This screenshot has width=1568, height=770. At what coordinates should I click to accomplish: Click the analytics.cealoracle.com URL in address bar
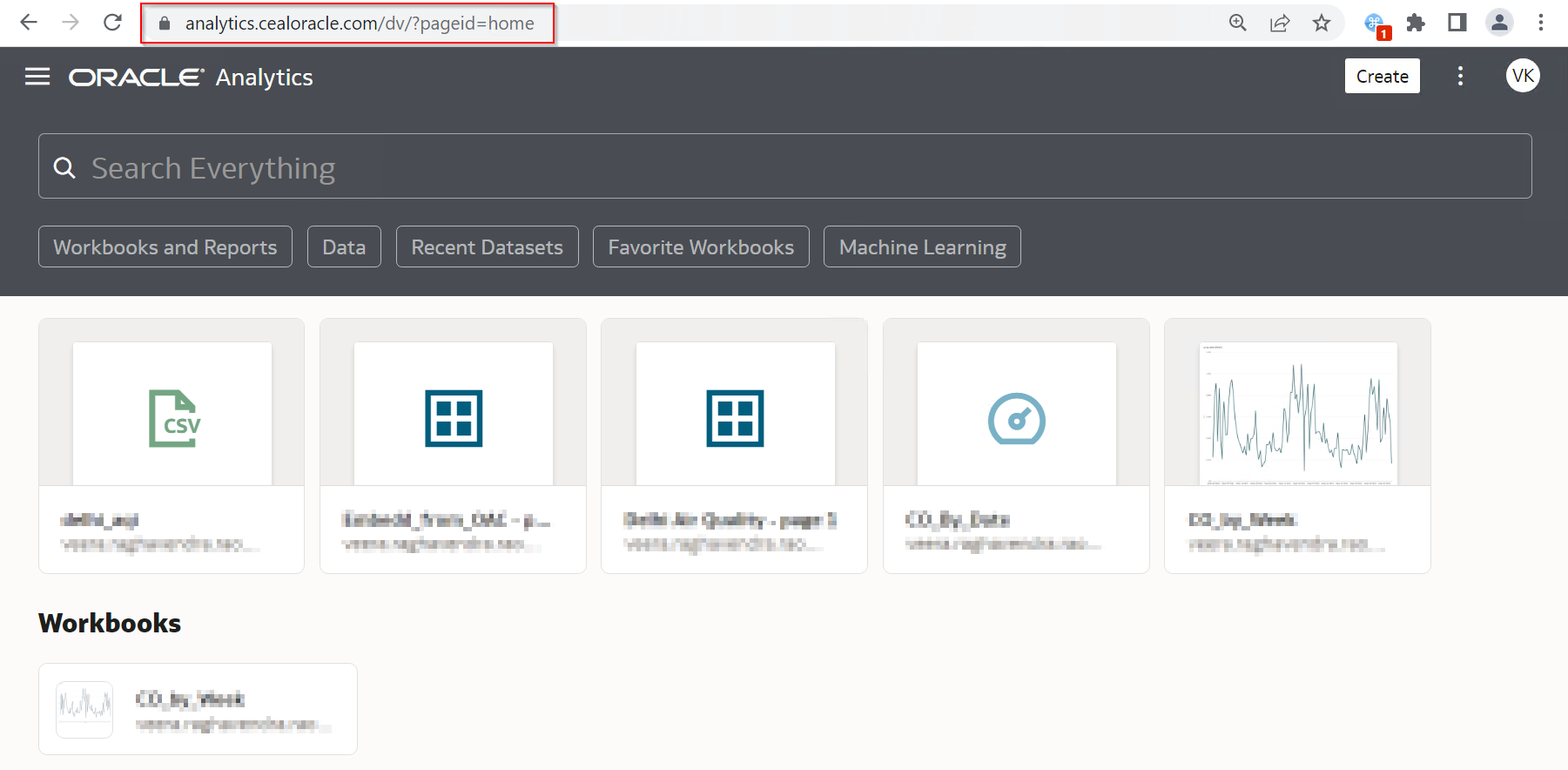coord(360,24)
